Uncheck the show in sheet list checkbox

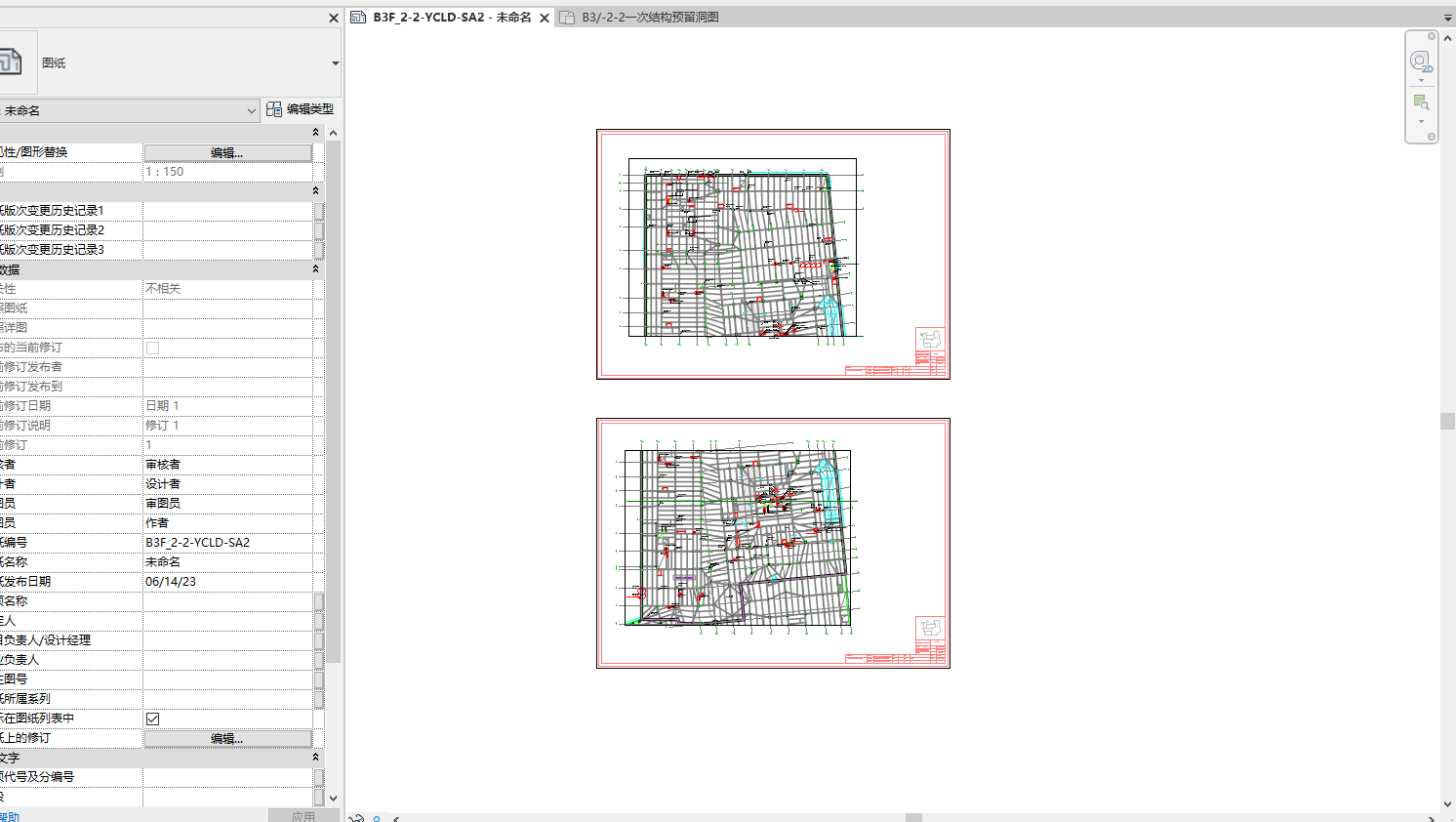[153, 719]
